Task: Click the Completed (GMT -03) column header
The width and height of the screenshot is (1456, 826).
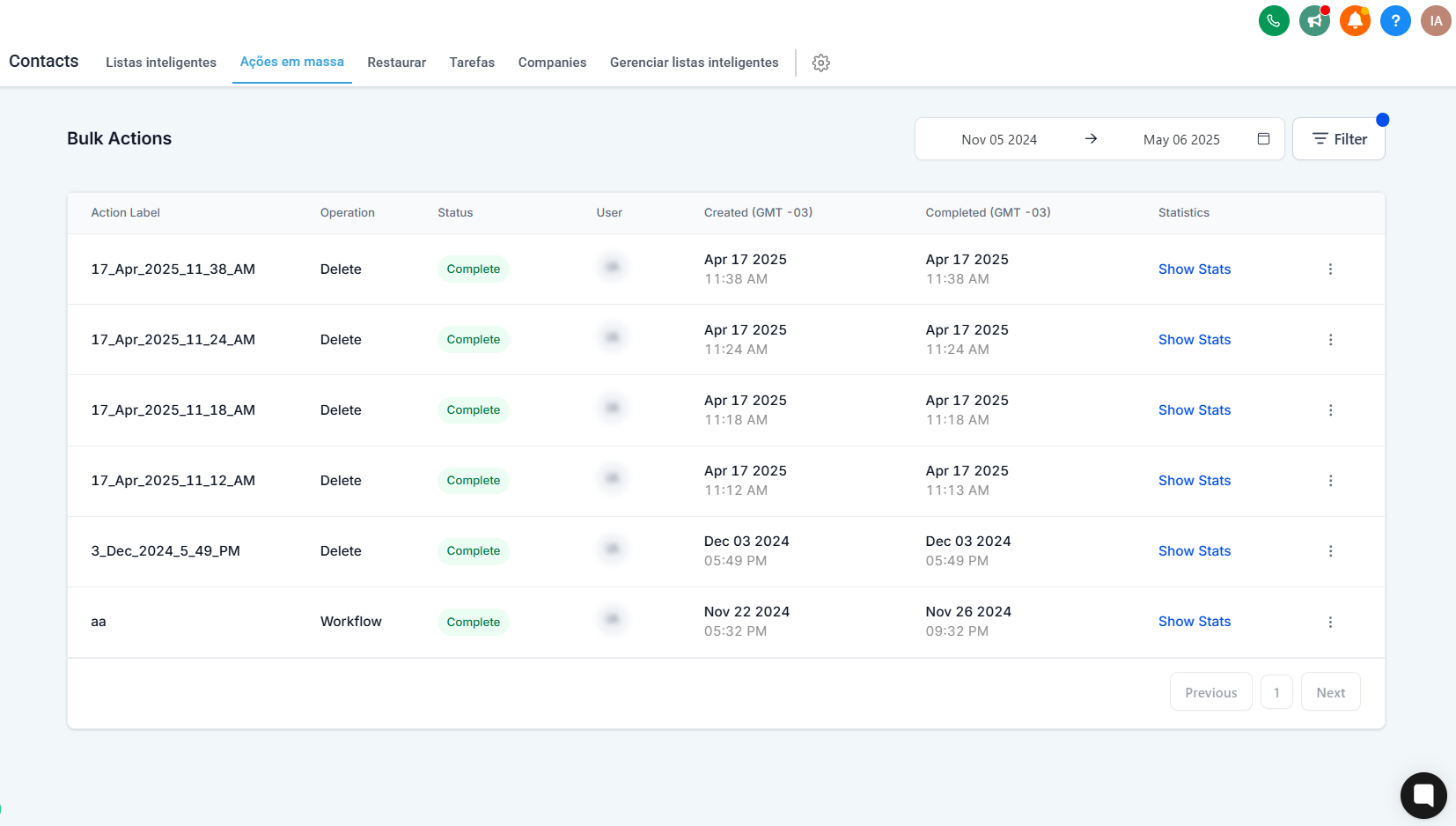Action: (988, 212)
